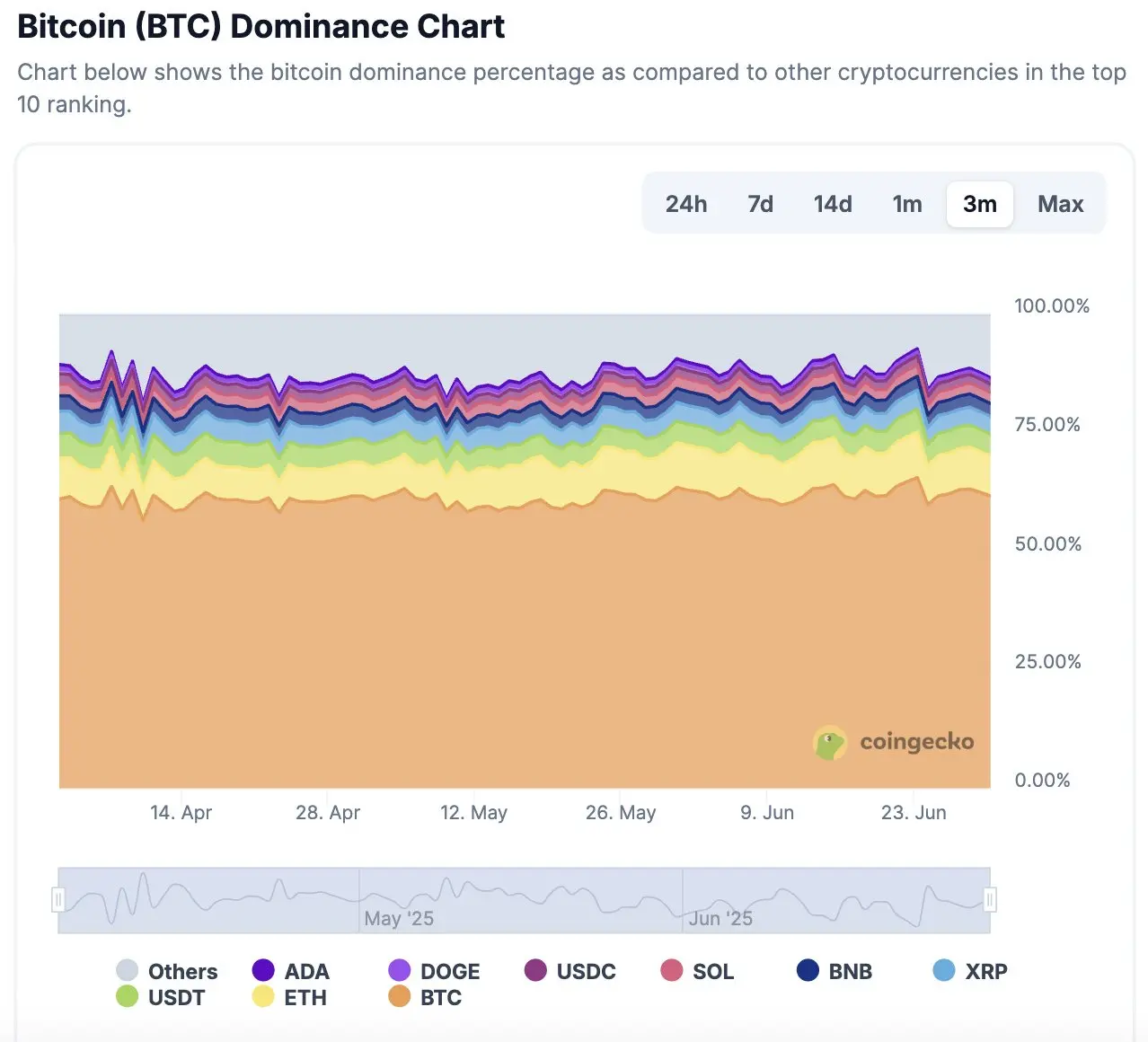Toggle the Others legend series

click(x=167, y=971)
